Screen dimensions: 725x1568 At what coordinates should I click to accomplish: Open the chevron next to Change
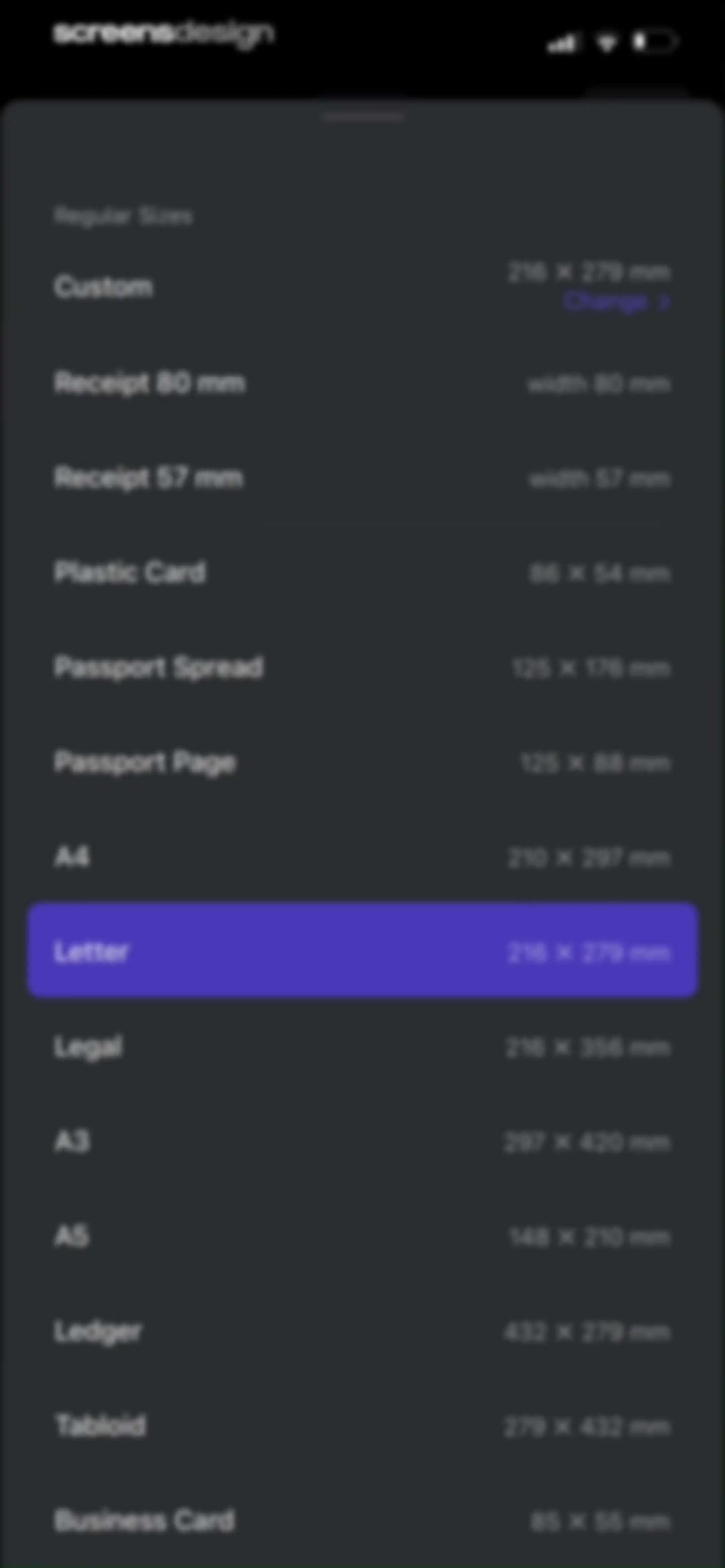click(x=665, y=302)
